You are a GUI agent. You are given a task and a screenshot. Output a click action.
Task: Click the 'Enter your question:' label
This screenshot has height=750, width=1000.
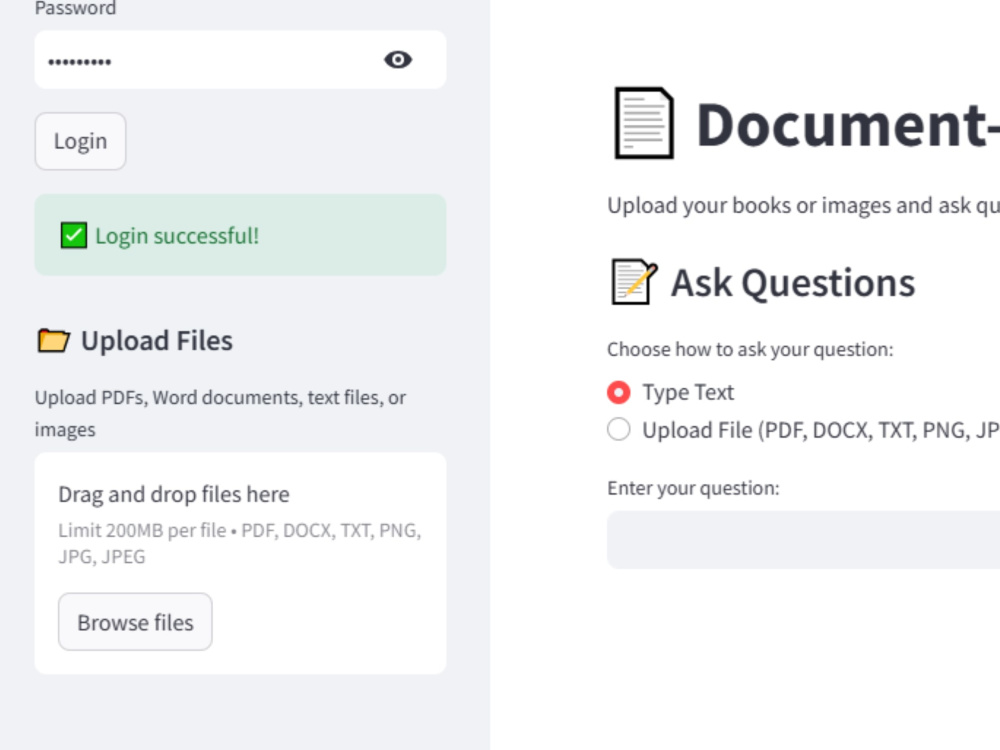point(693,488)
